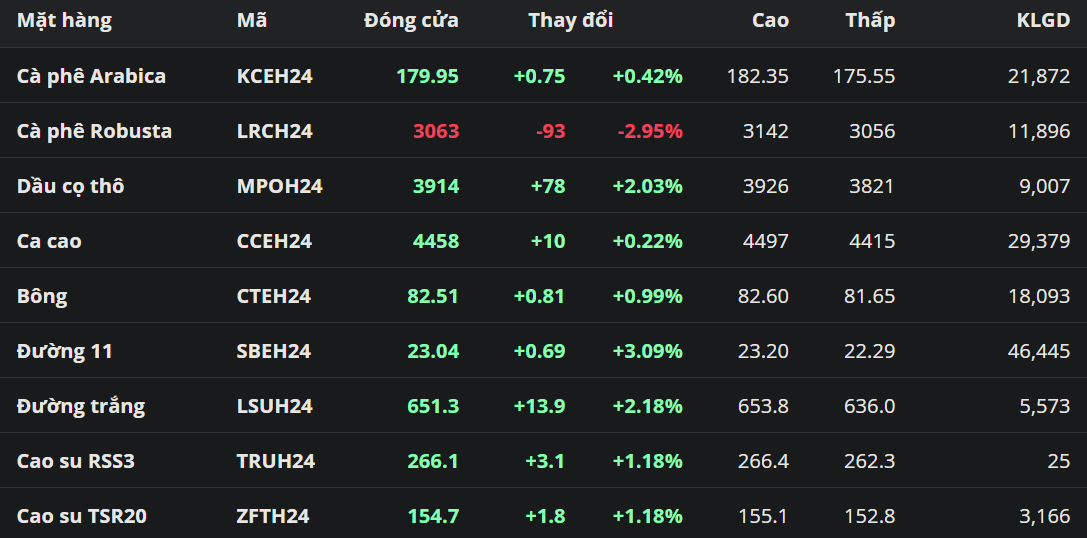Open the Đường trắng commodity

(80, 406)
